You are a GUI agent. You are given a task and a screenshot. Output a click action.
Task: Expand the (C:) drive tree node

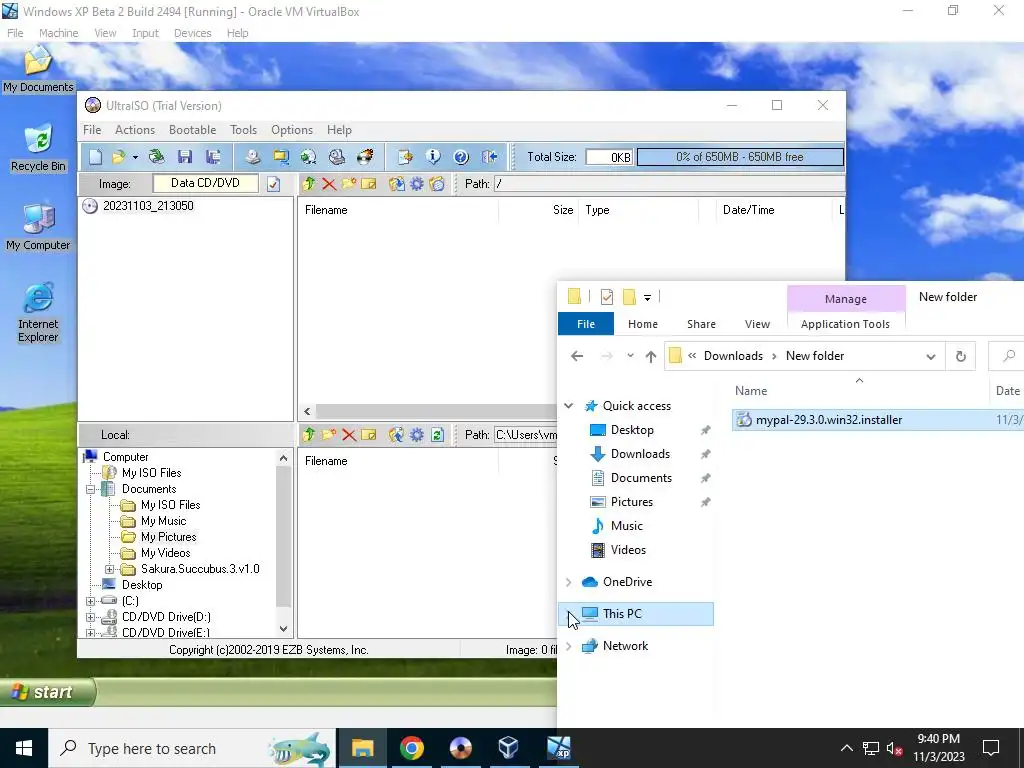point(91,601)
